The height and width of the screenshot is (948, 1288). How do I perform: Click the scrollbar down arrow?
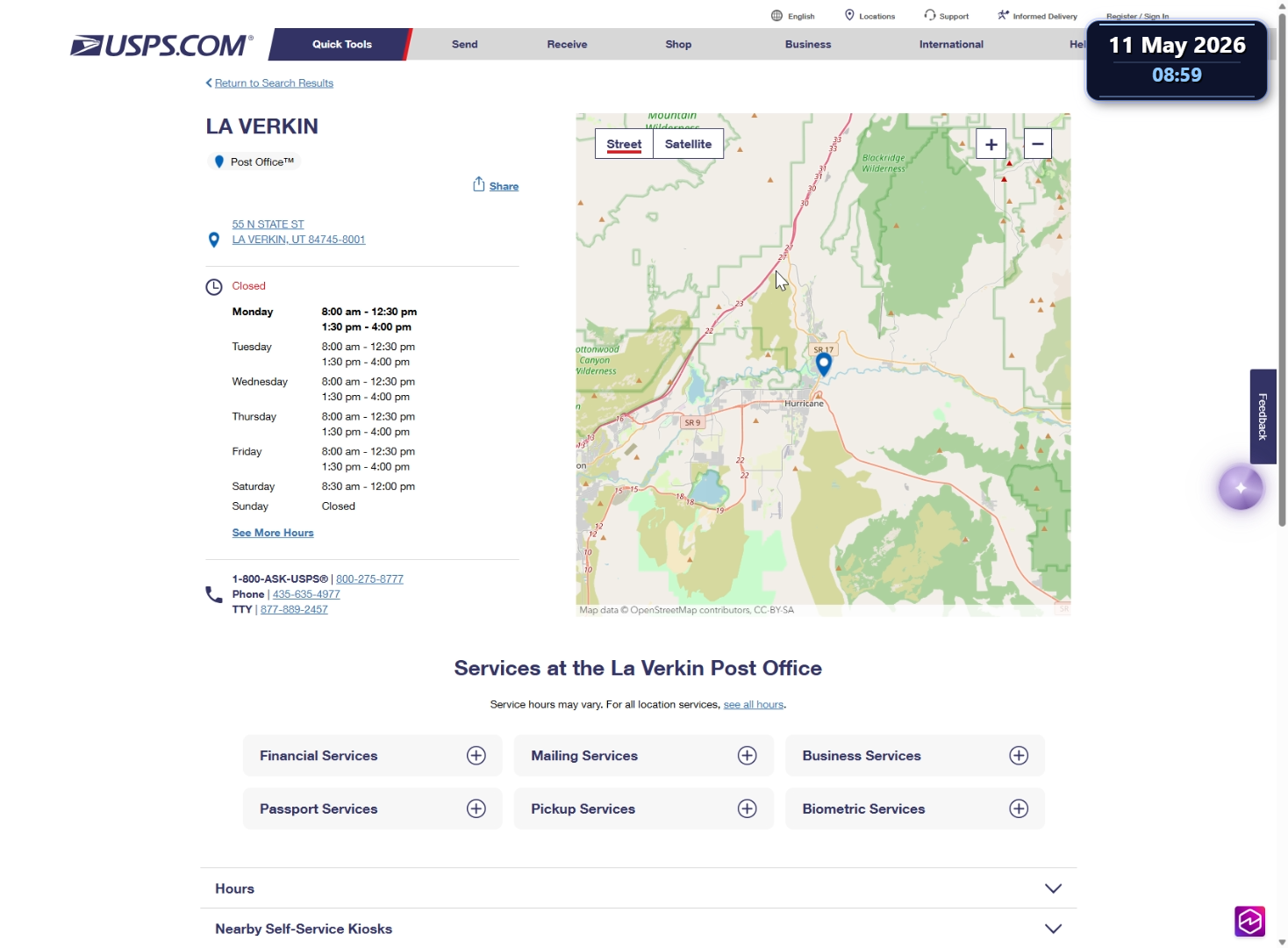coord(1282,942)
